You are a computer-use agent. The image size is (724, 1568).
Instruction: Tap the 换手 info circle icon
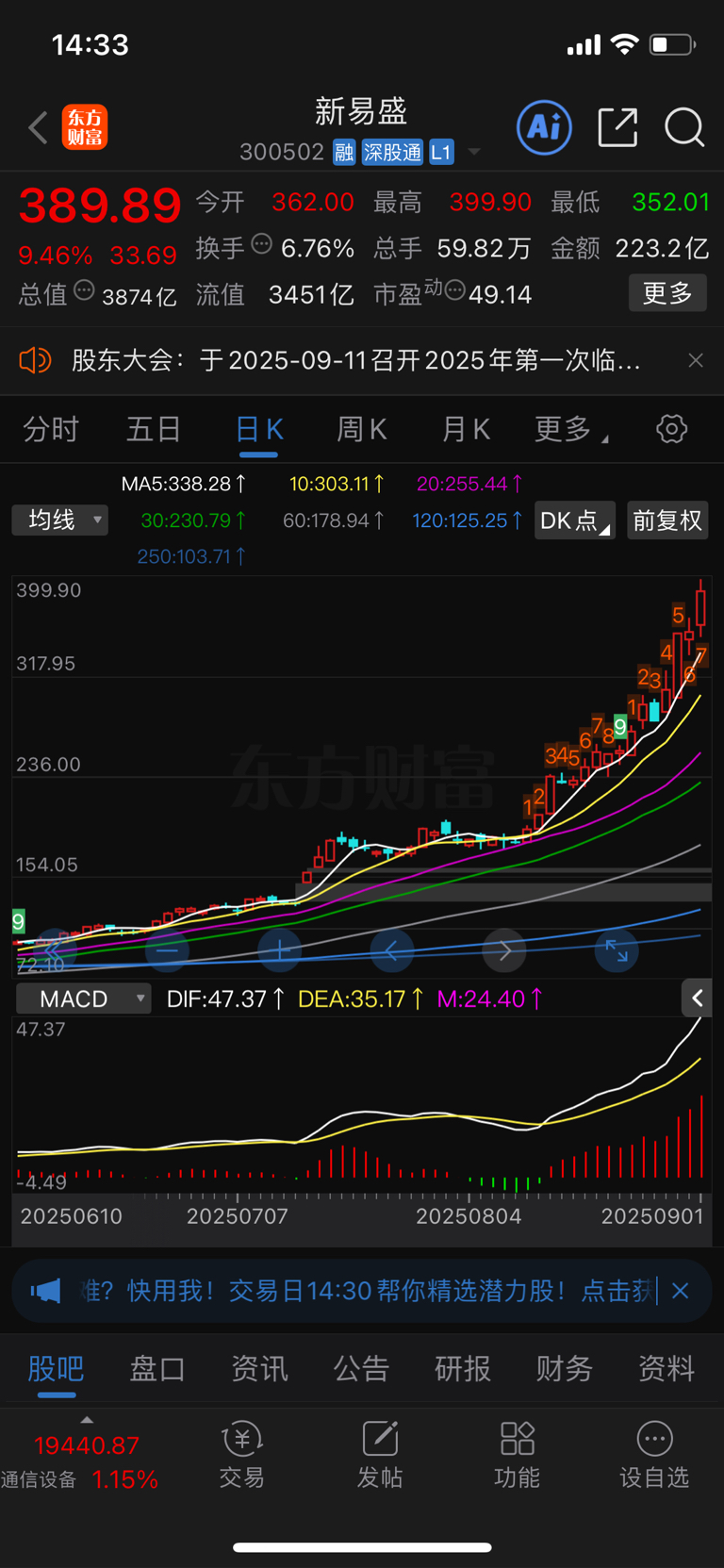(x=262, y=244)
